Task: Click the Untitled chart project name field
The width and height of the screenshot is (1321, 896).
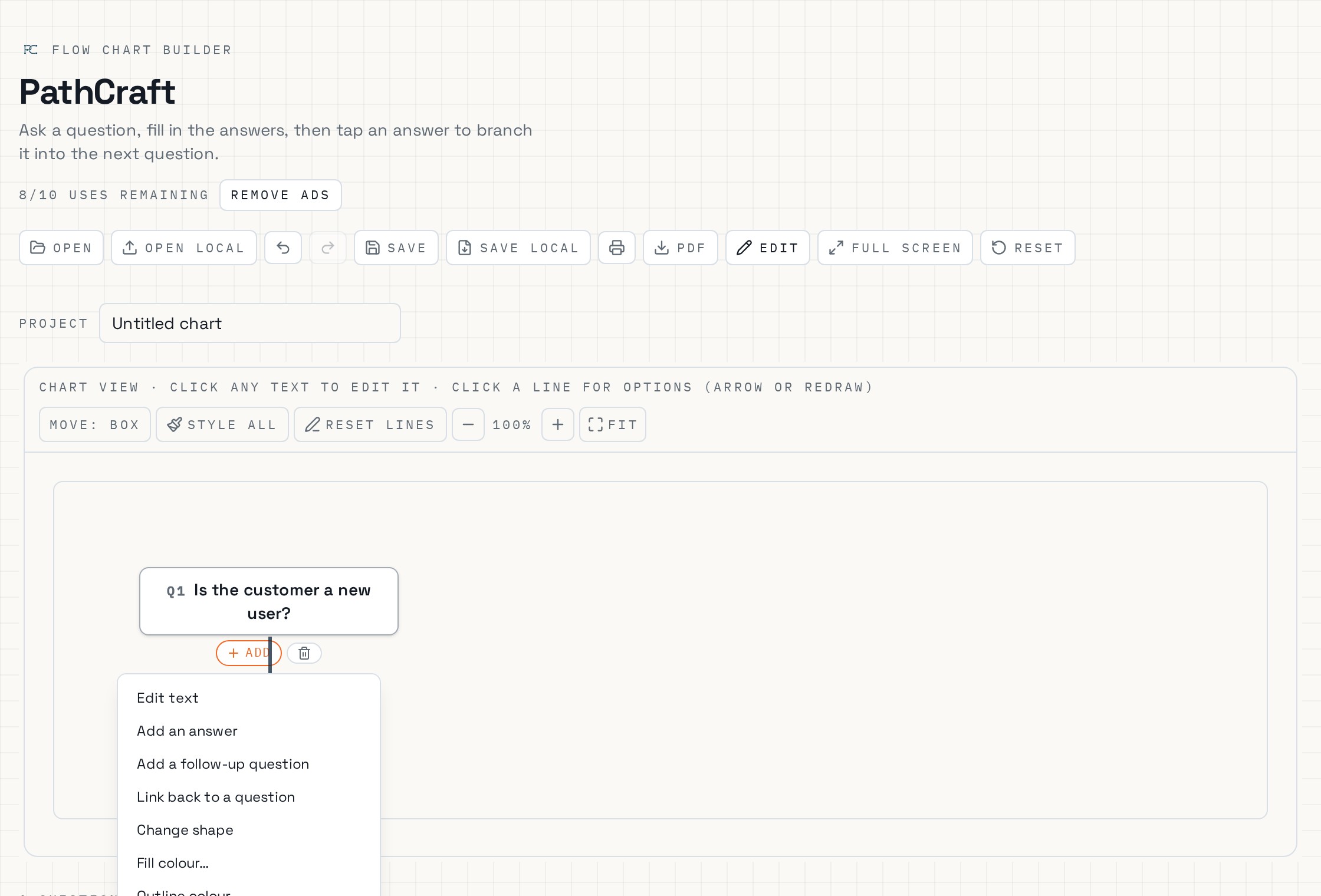Action: click(250, 323)
